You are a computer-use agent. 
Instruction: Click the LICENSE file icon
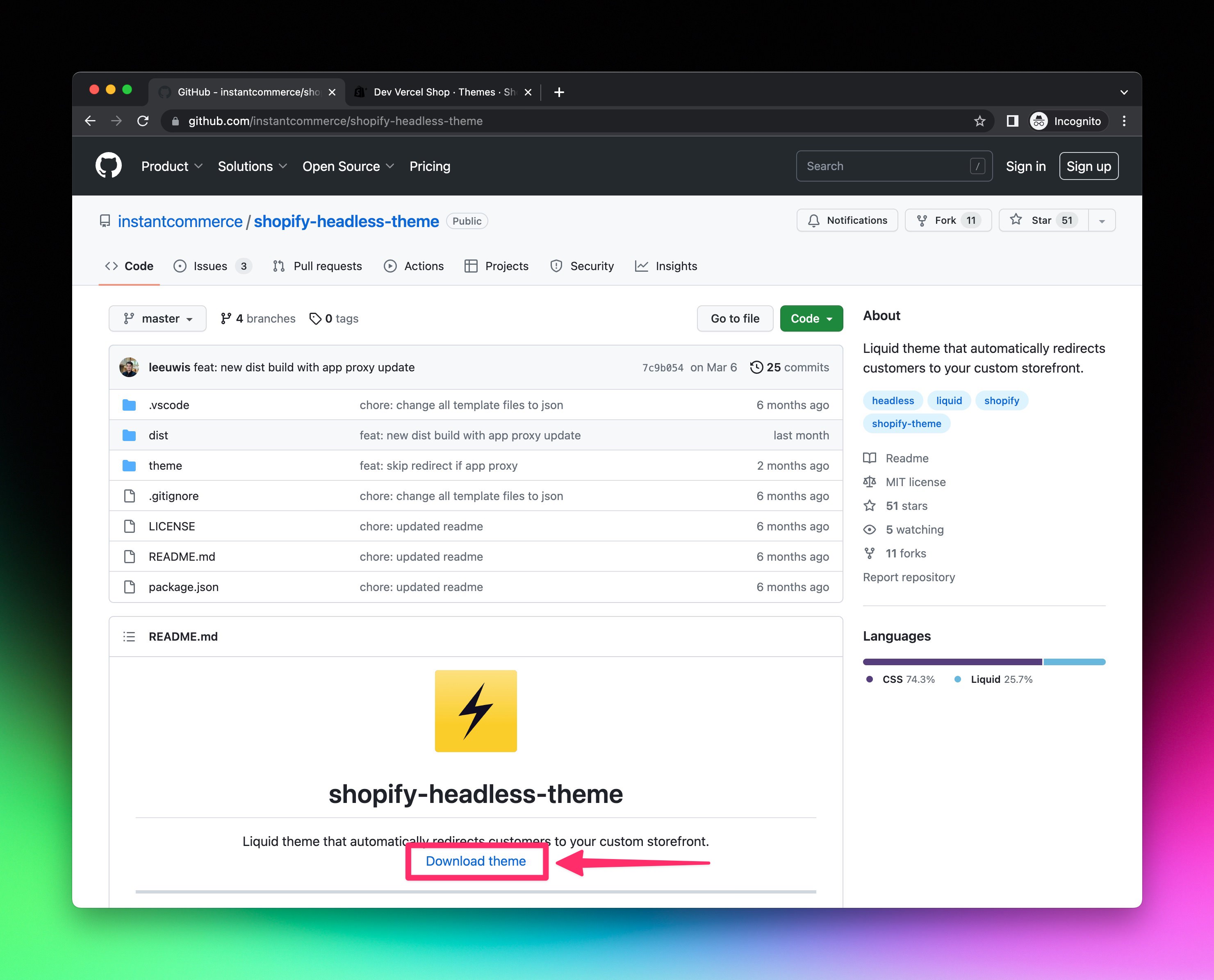coord(129,526)
